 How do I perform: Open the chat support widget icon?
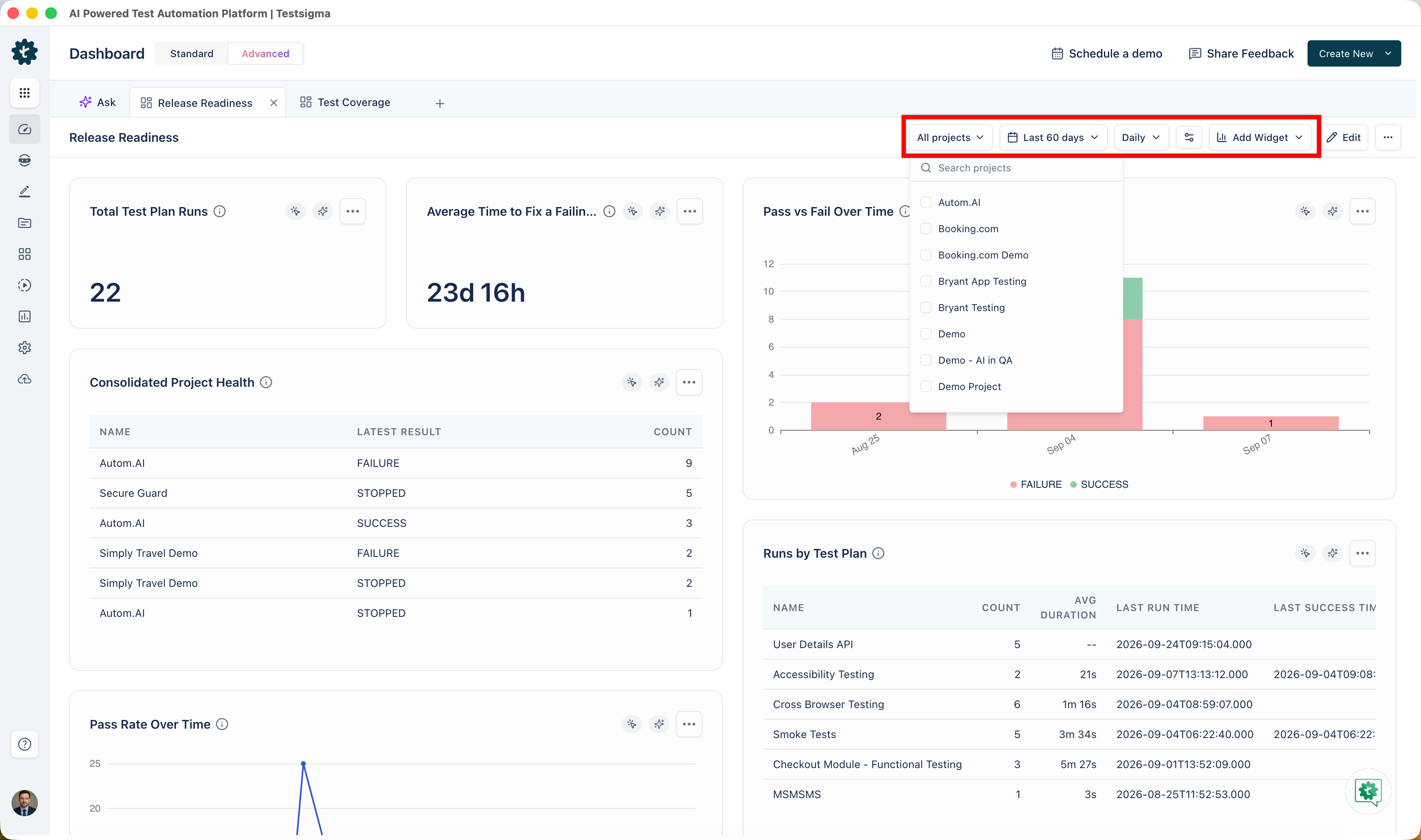pos(1368,792)
